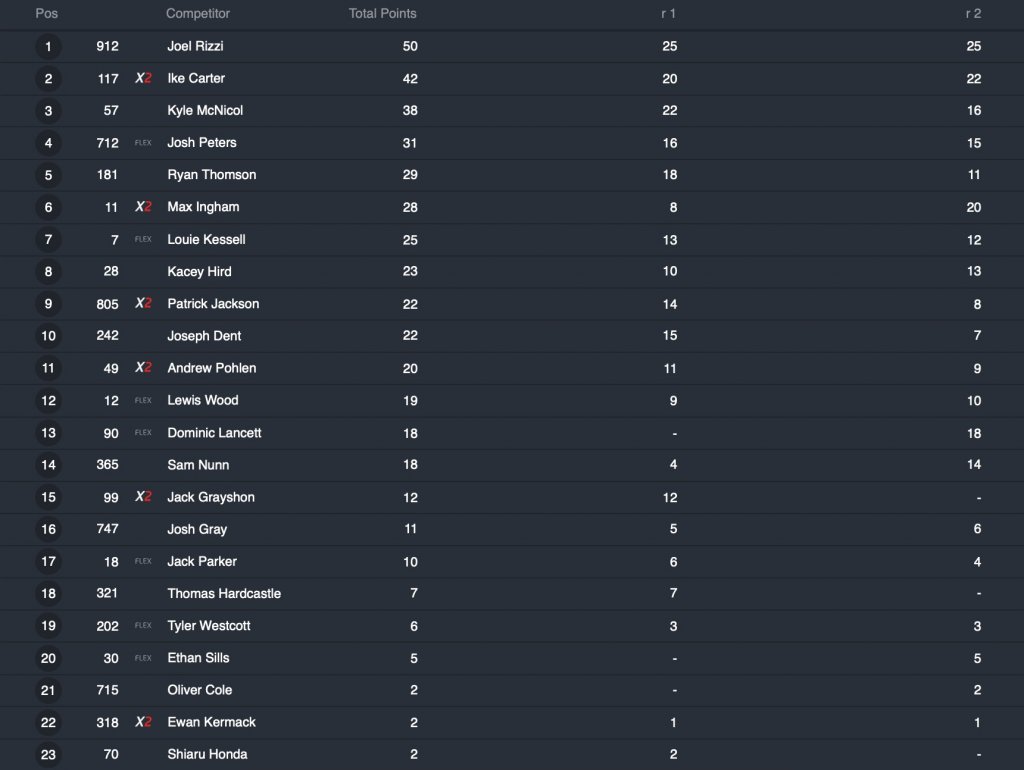
Task: Click the FLEX badge beside Ethan Sills
Action: [x=143, y=658]
